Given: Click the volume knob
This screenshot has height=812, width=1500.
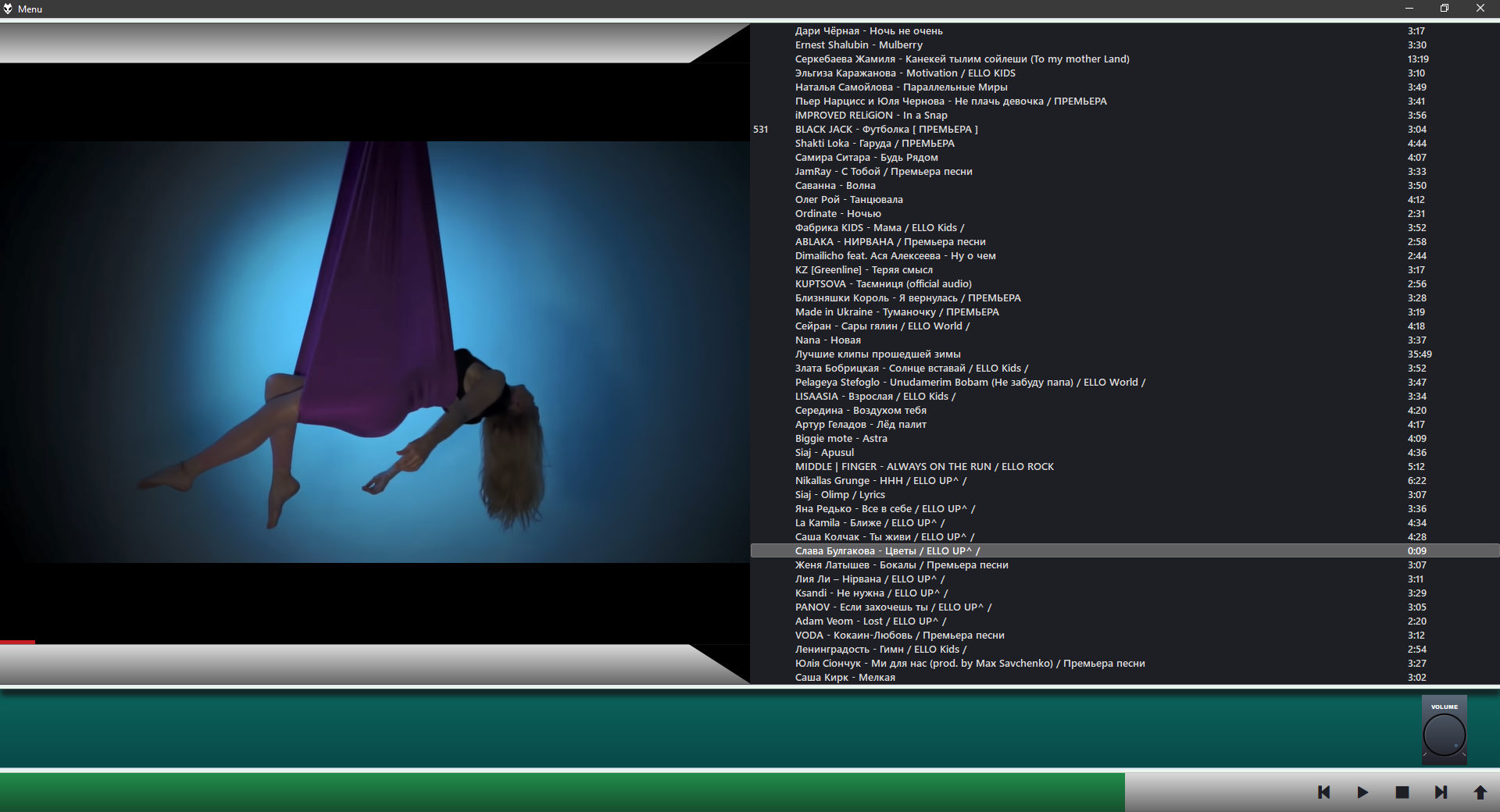Looking at the screenshot, I should (1444, 735).
